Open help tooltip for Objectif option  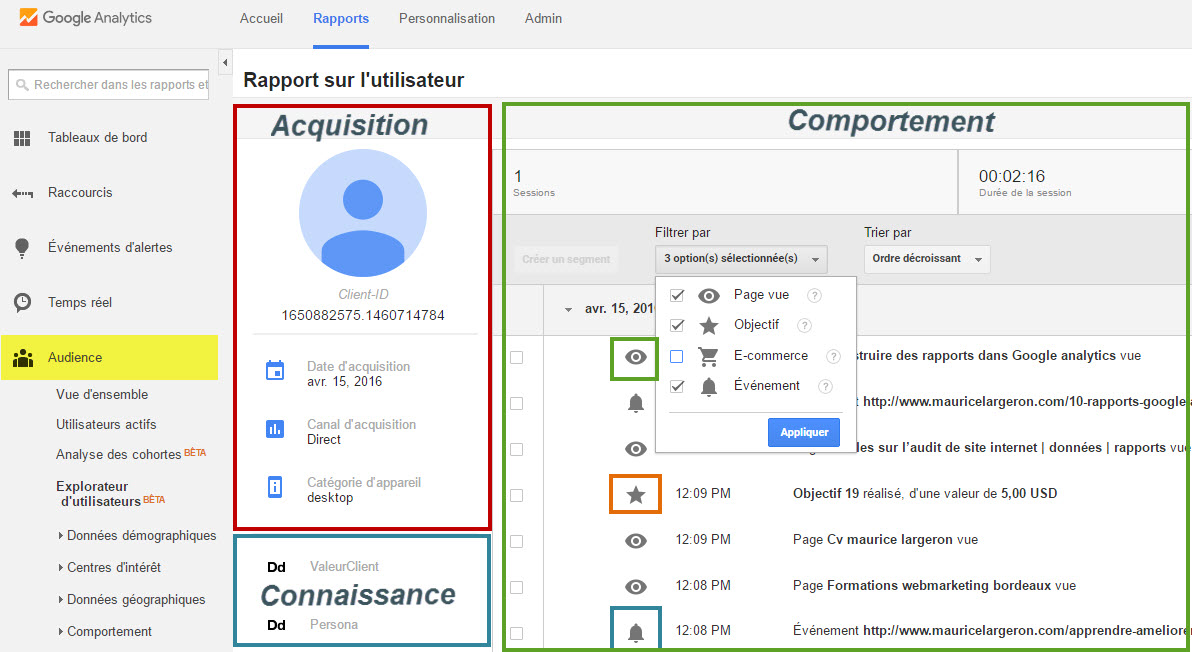click(x=804, y=325)
